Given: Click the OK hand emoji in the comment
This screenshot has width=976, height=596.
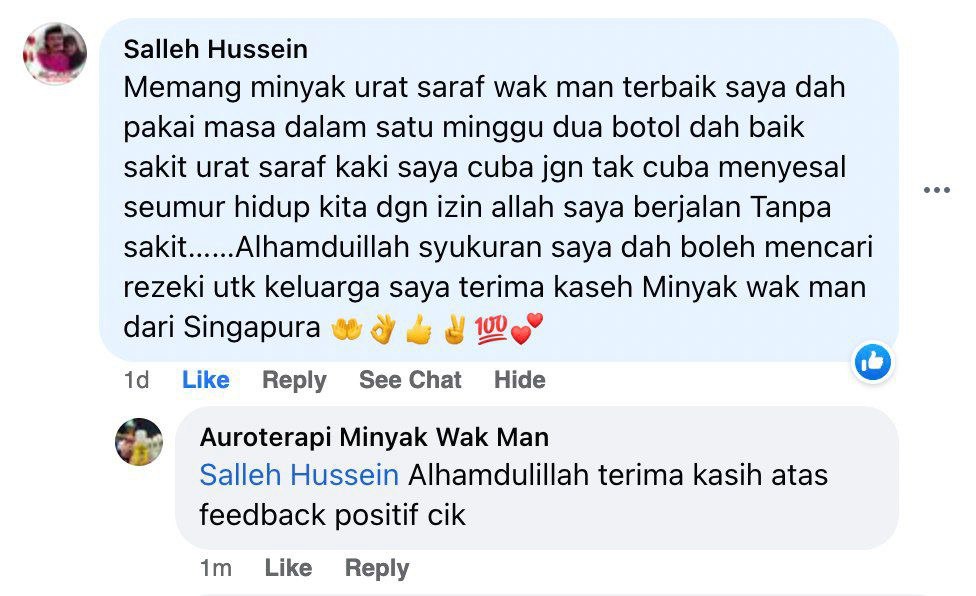Looking at the screenshot, I should [x=383, y=328].
